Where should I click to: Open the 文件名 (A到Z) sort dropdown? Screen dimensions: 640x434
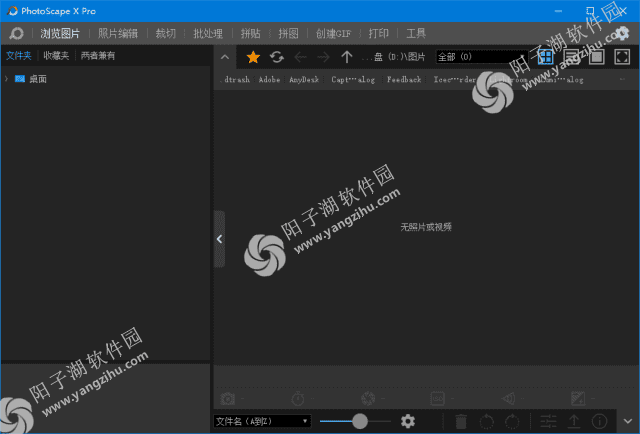click(262, 421)
